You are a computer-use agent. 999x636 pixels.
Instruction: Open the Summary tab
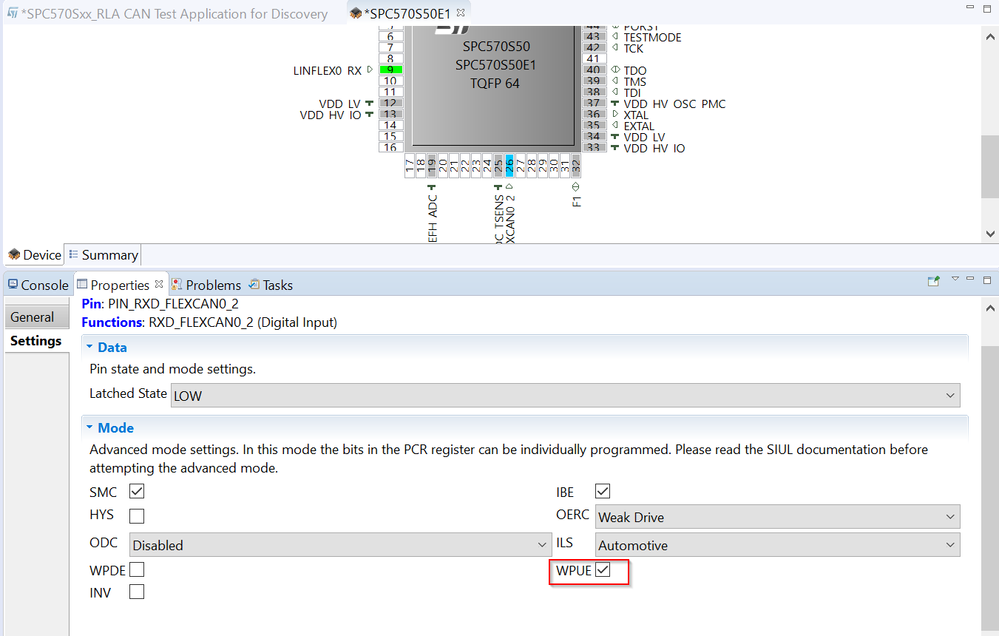coord(103,255)
